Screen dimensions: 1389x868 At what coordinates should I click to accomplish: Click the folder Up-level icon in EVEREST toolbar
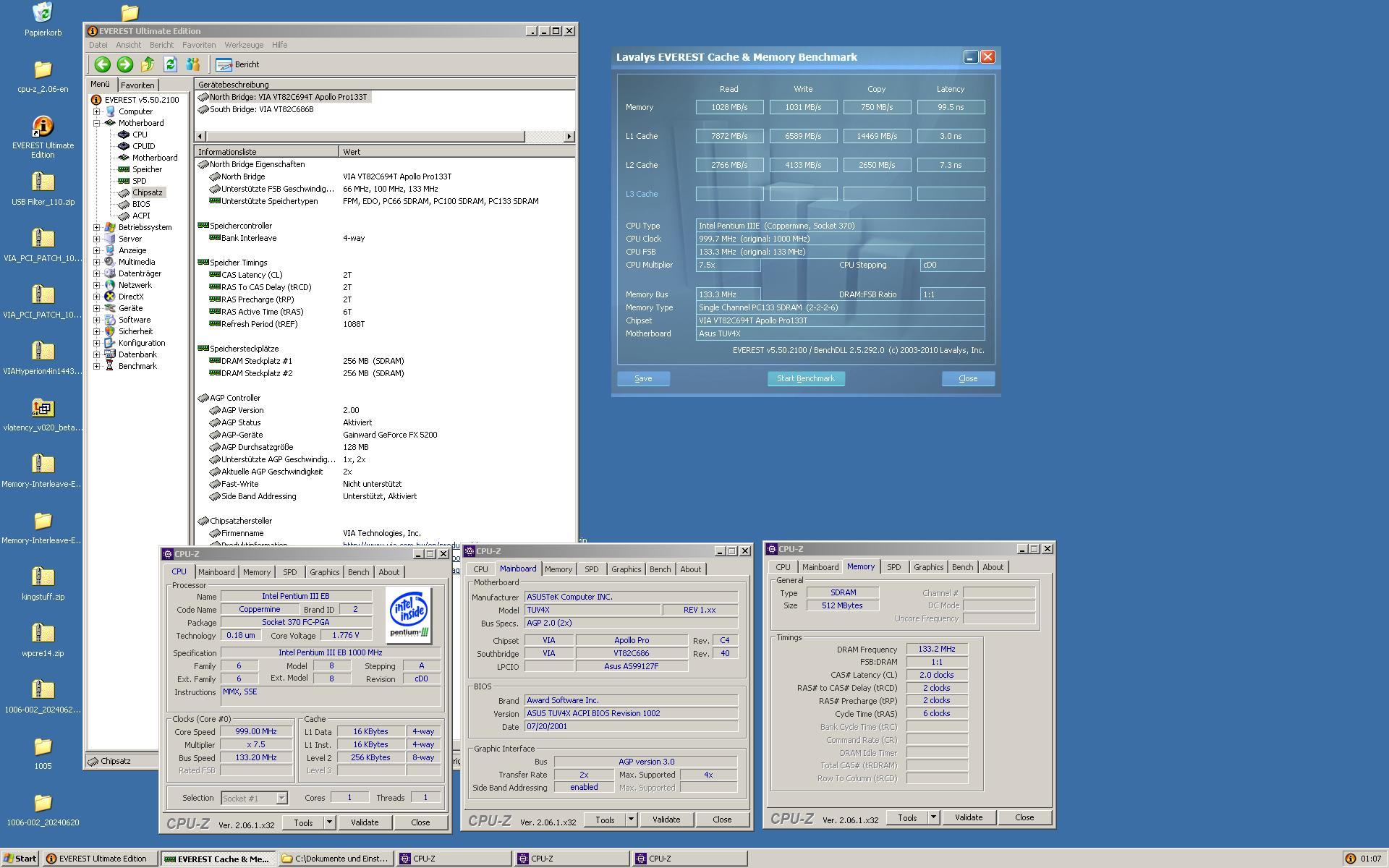(x=148, y=64)
